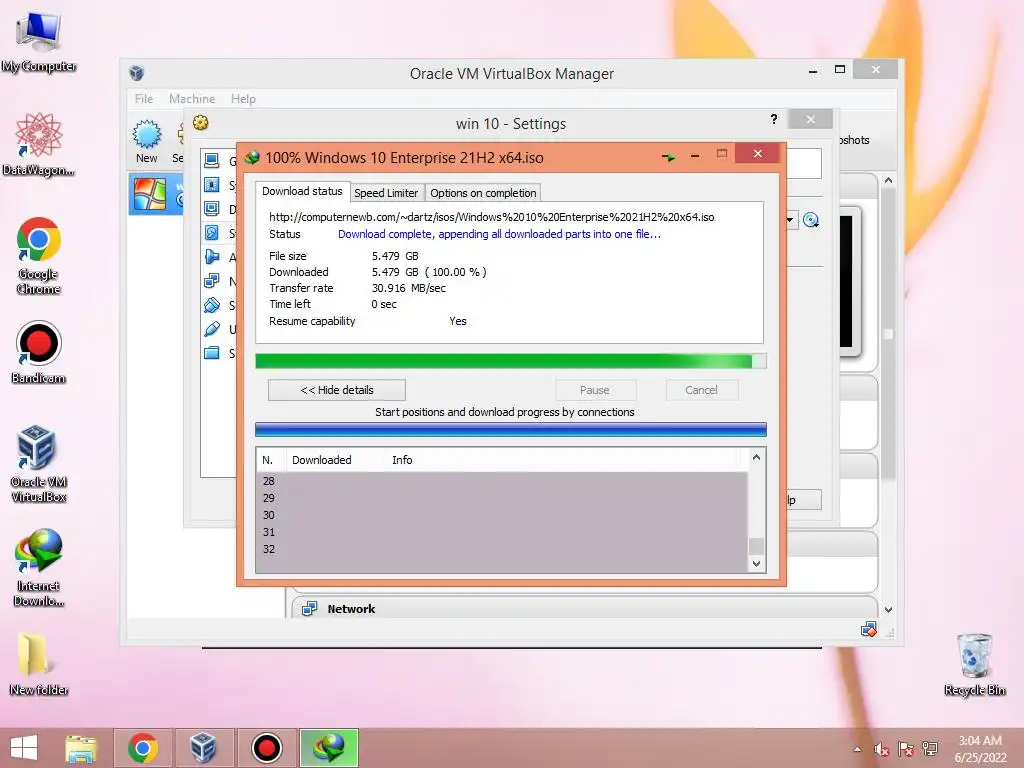This screenshot has height=768, width=1024.
Task: Click the network tray icon
Action: tap(930, 749)
